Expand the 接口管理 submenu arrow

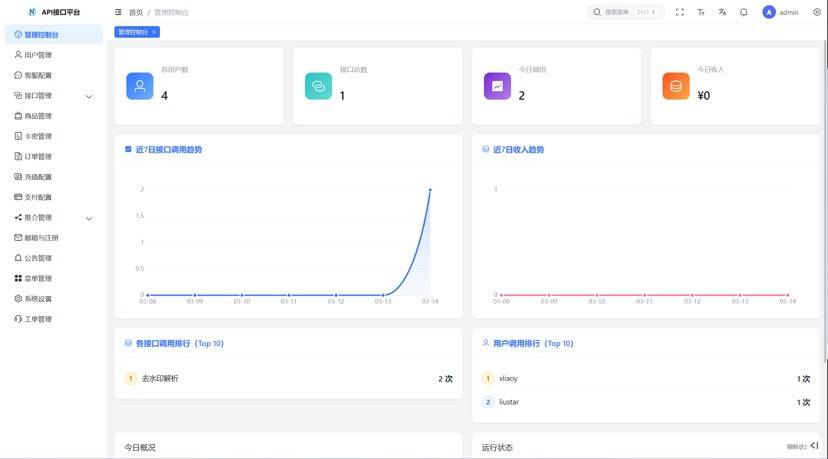(x=89, y=96)
